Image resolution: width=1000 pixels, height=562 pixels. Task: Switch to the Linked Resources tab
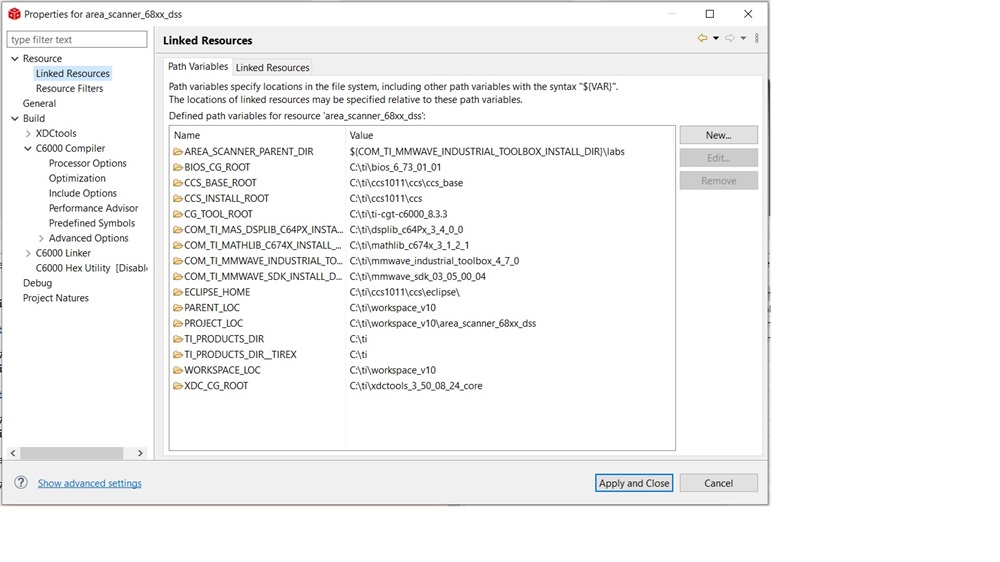[272, 67]
